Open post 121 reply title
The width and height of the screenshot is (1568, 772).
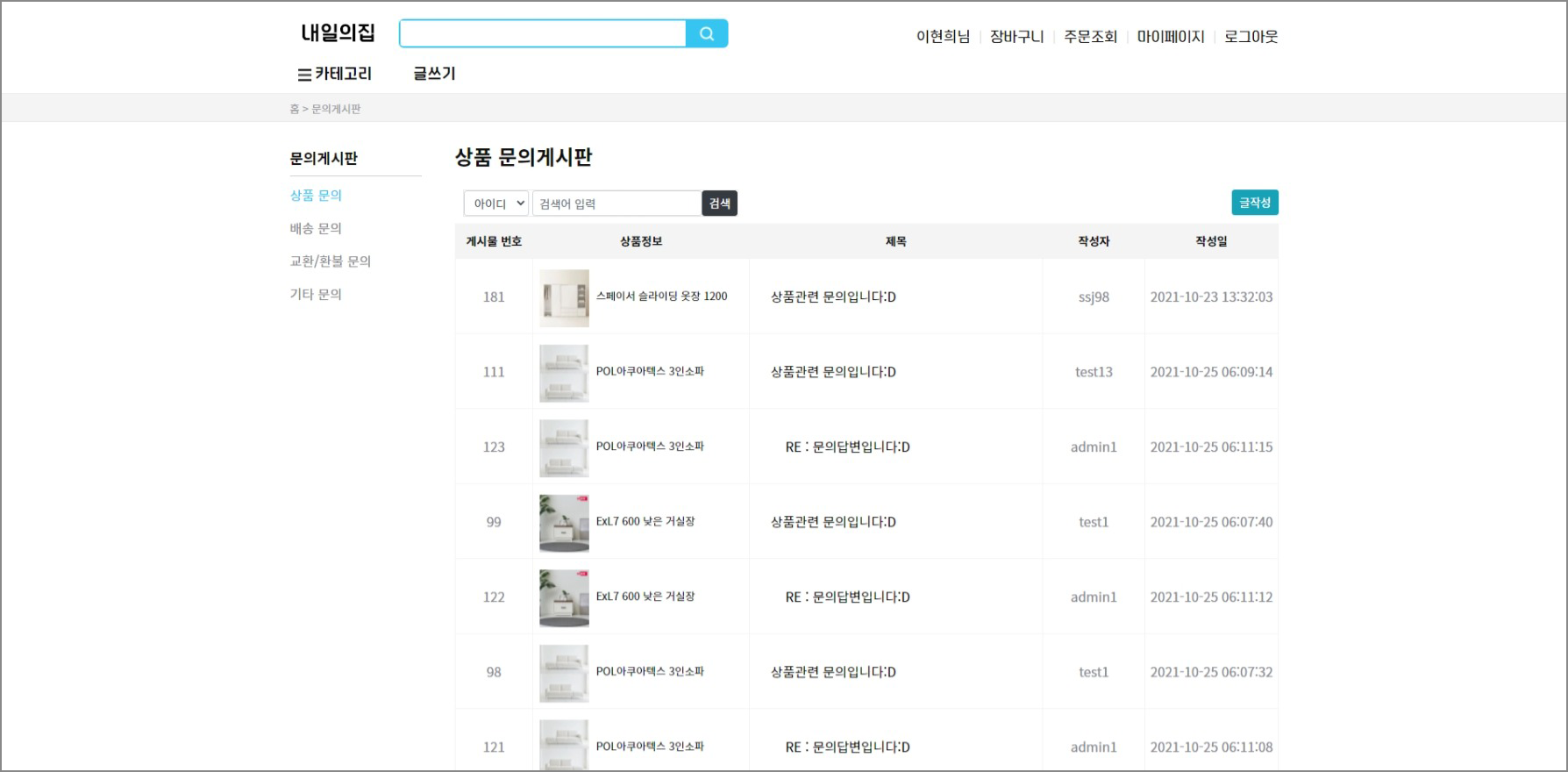click(847, 747)
